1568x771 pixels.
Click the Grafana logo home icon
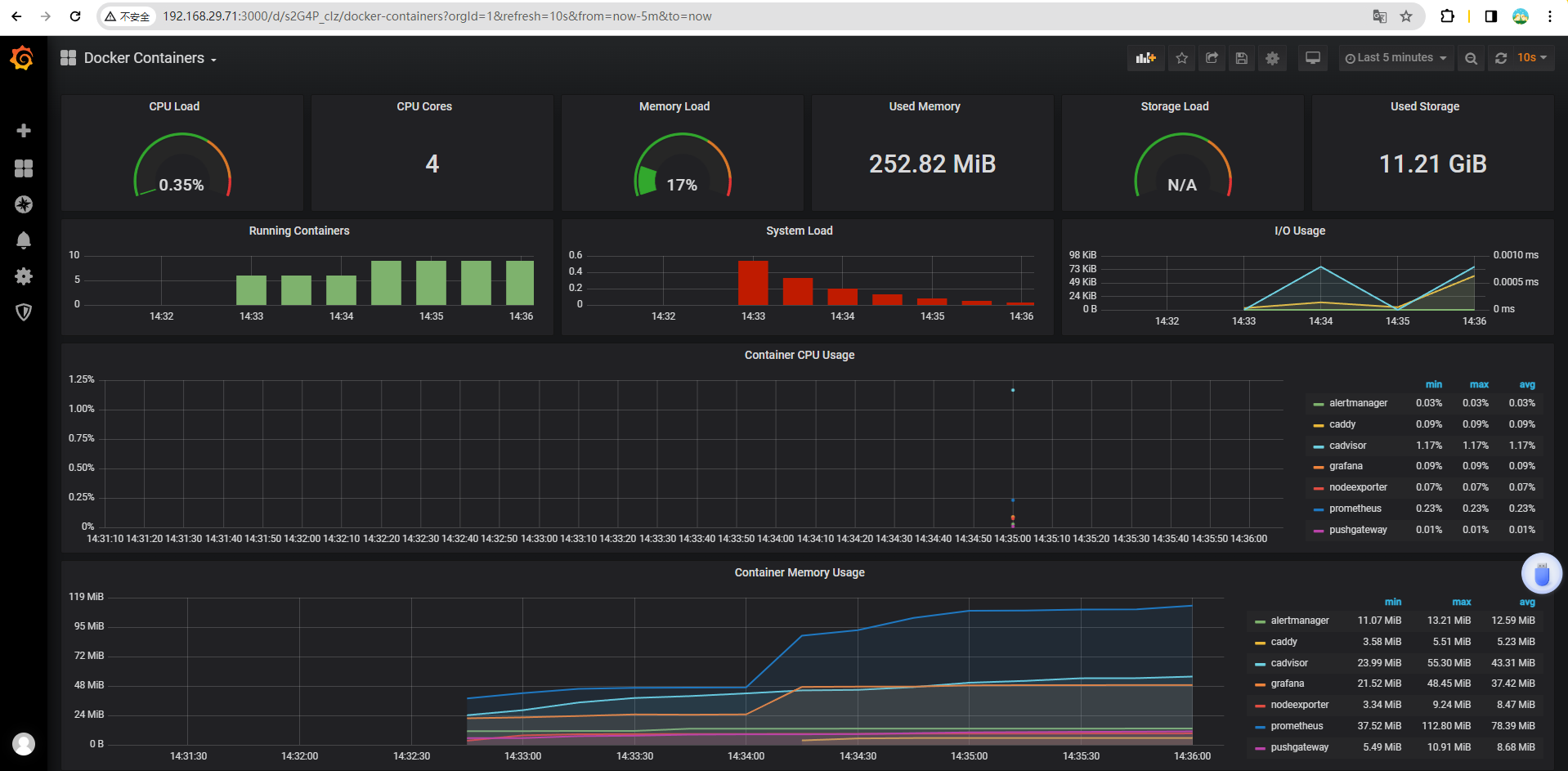[22, 58]
